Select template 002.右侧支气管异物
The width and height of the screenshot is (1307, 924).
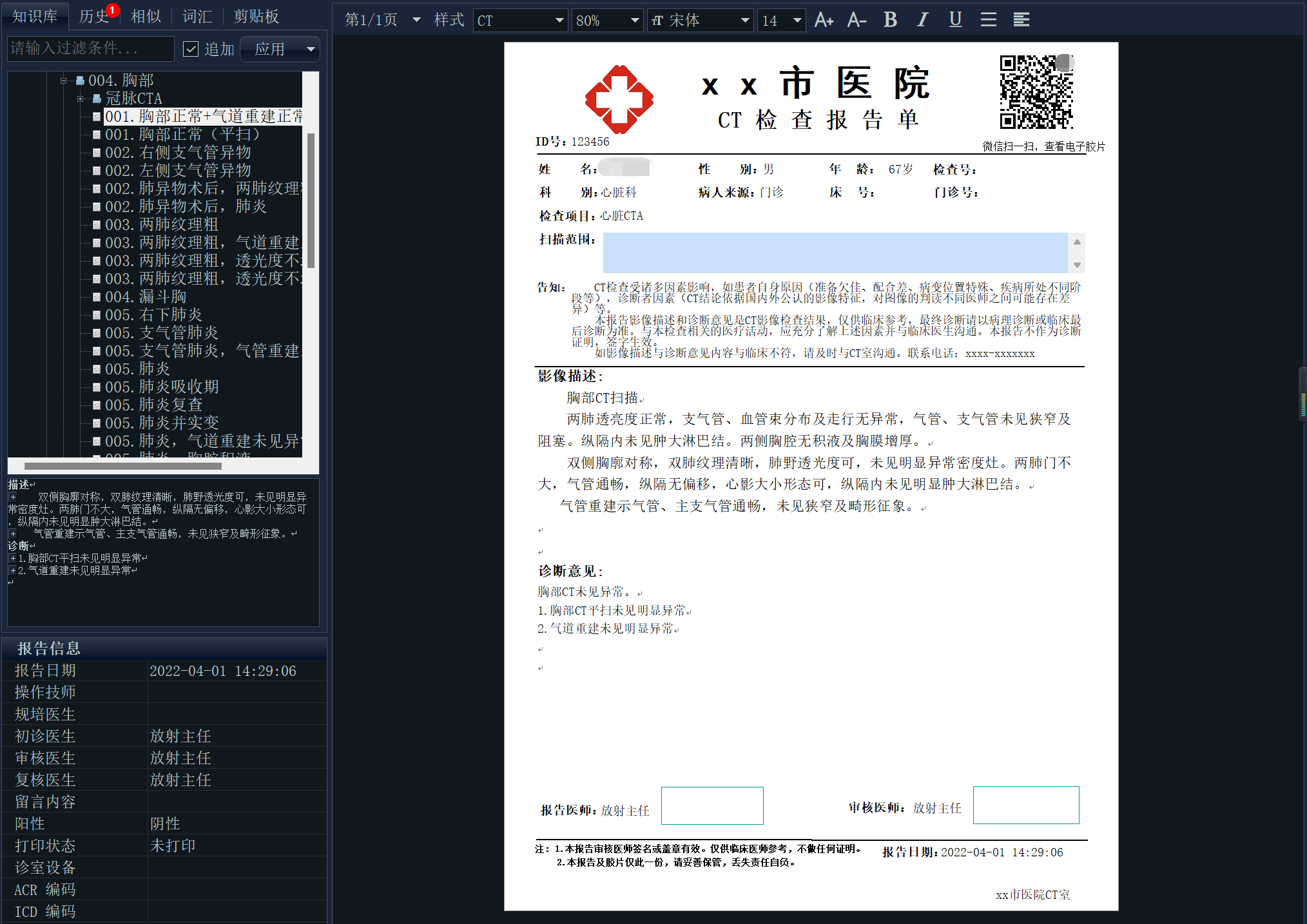coord(178,152)
